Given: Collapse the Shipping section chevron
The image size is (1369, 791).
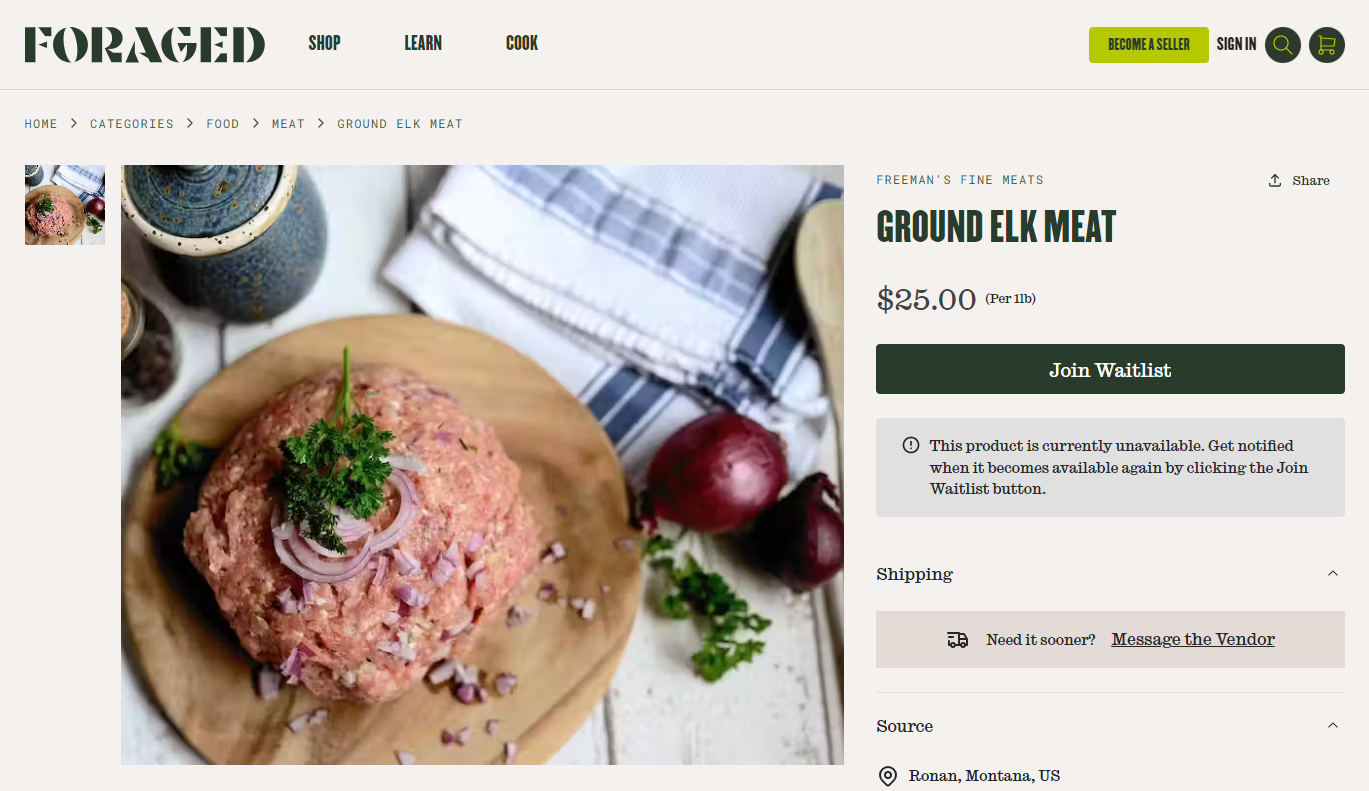Looking at the screenshot, I should 1332,574.
